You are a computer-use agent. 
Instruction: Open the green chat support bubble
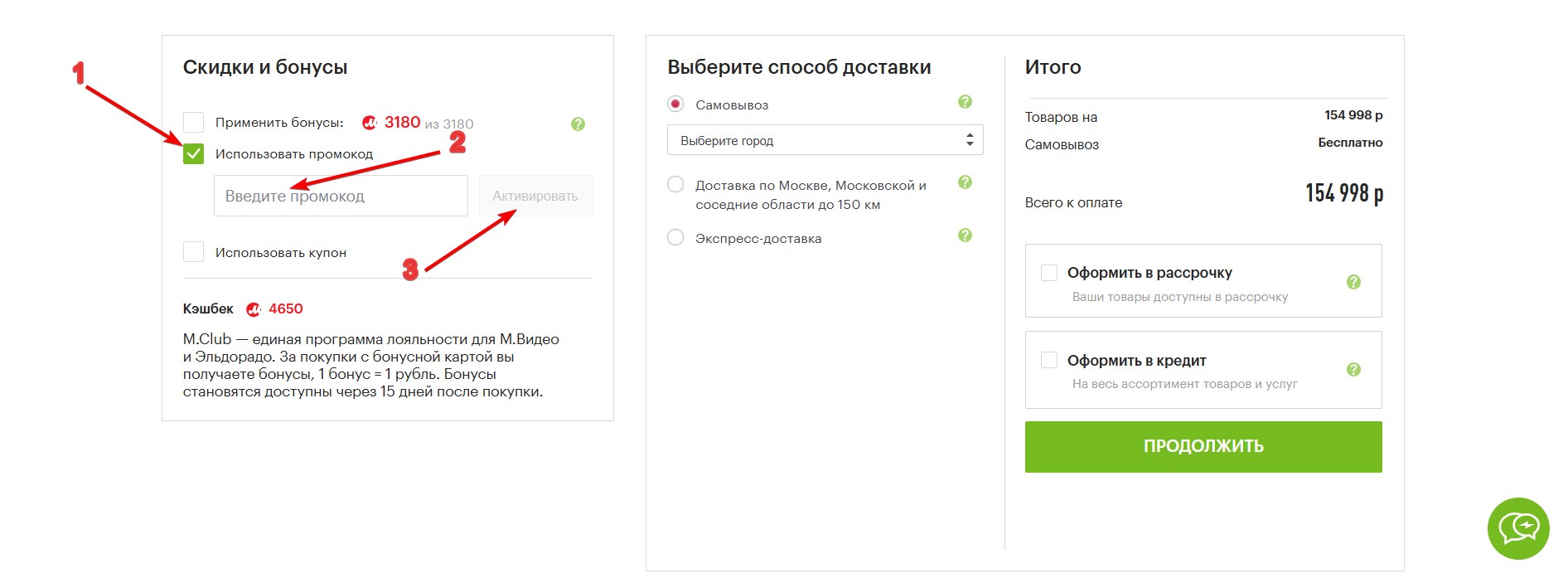(x=1518, y=528)
